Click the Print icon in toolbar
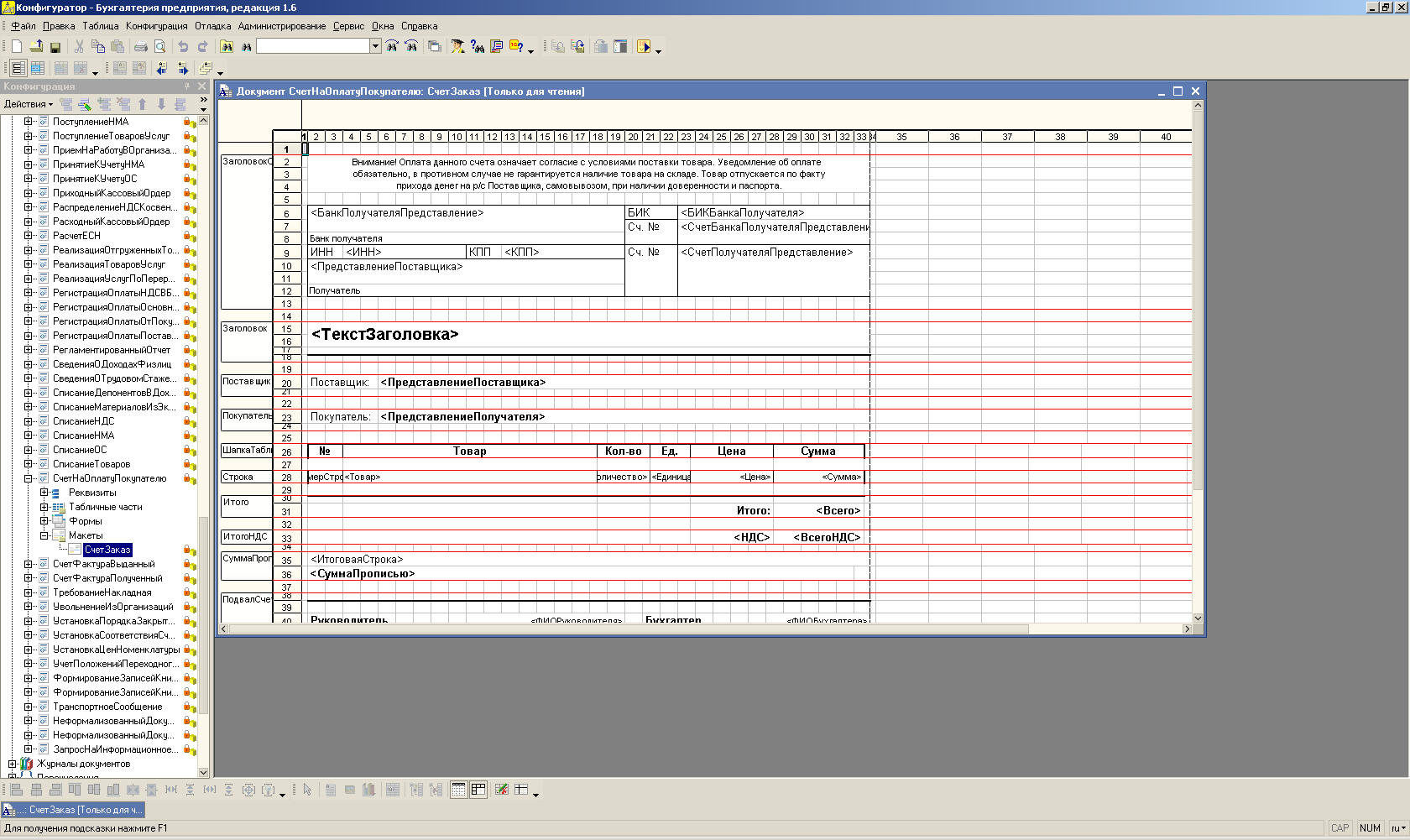The image size is (1410, 840). [x=141, y=47]
